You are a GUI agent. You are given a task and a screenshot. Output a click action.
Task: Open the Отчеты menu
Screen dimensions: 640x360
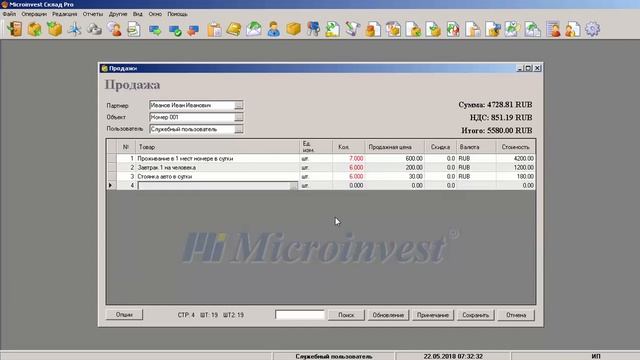(x=93, y=14)
